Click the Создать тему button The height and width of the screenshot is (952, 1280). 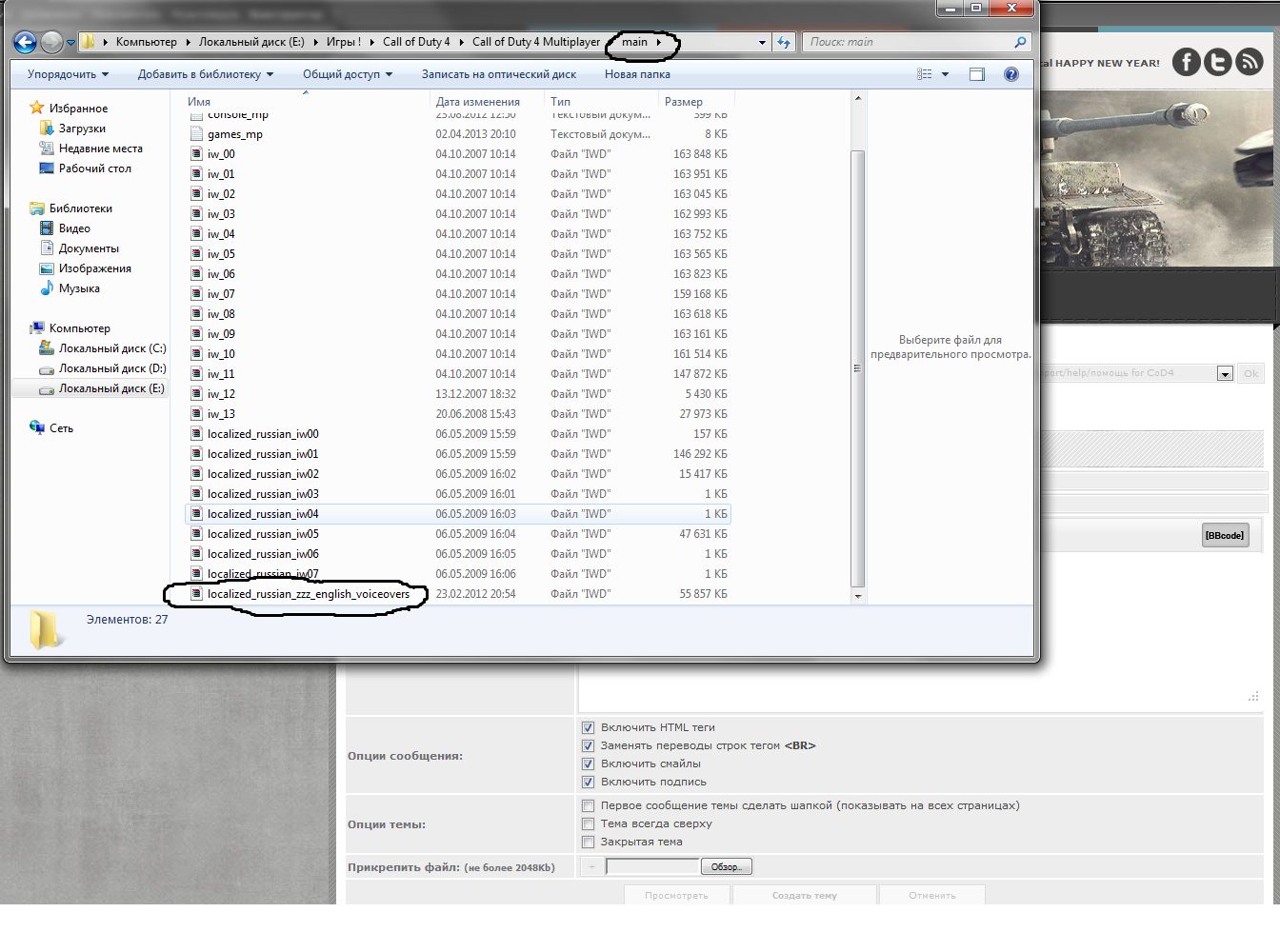click(x=805, y=896)
